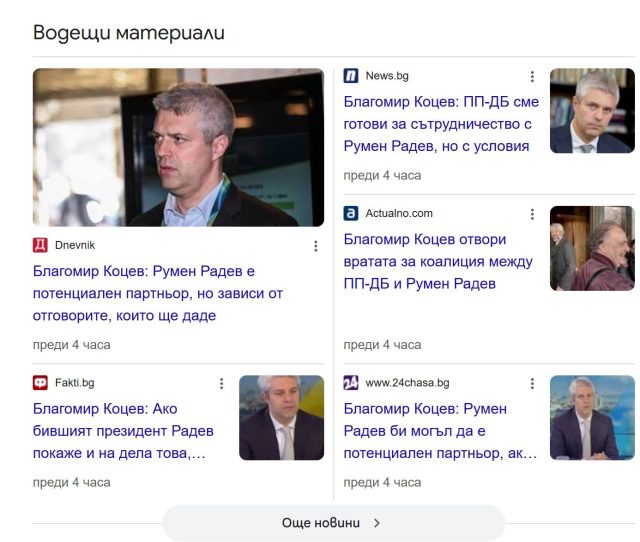The image size is (640, 542).
Task: Open three-dot menu for Fakti.bg article
Action: (x=222, y=383)
